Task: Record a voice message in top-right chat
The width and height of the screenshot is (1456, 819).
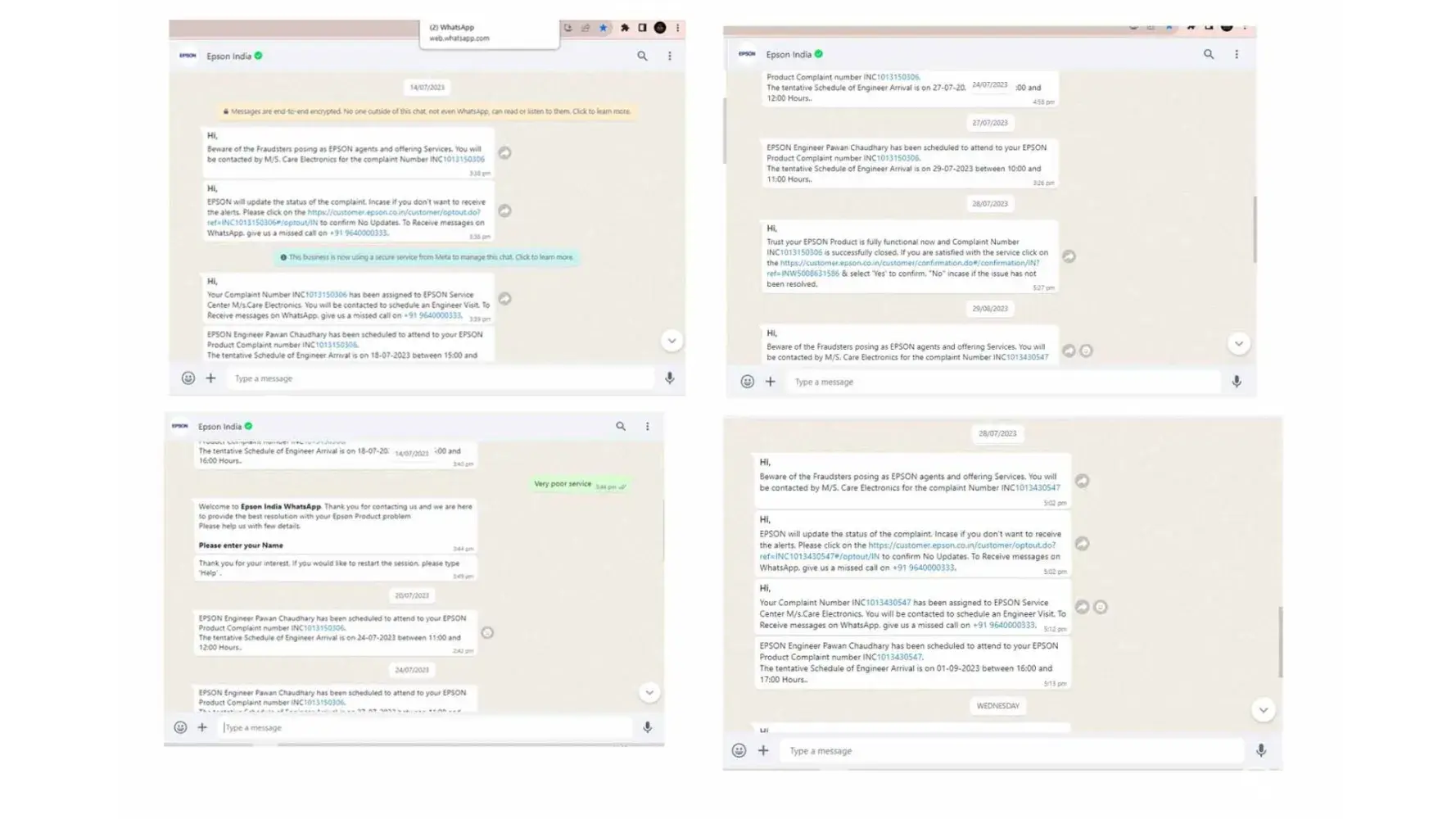Action: (1237, 382)
